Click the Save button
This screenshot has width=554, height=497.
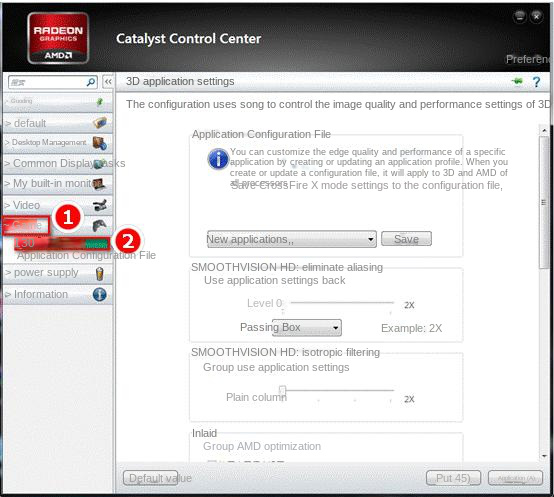(x=406, y=239)
